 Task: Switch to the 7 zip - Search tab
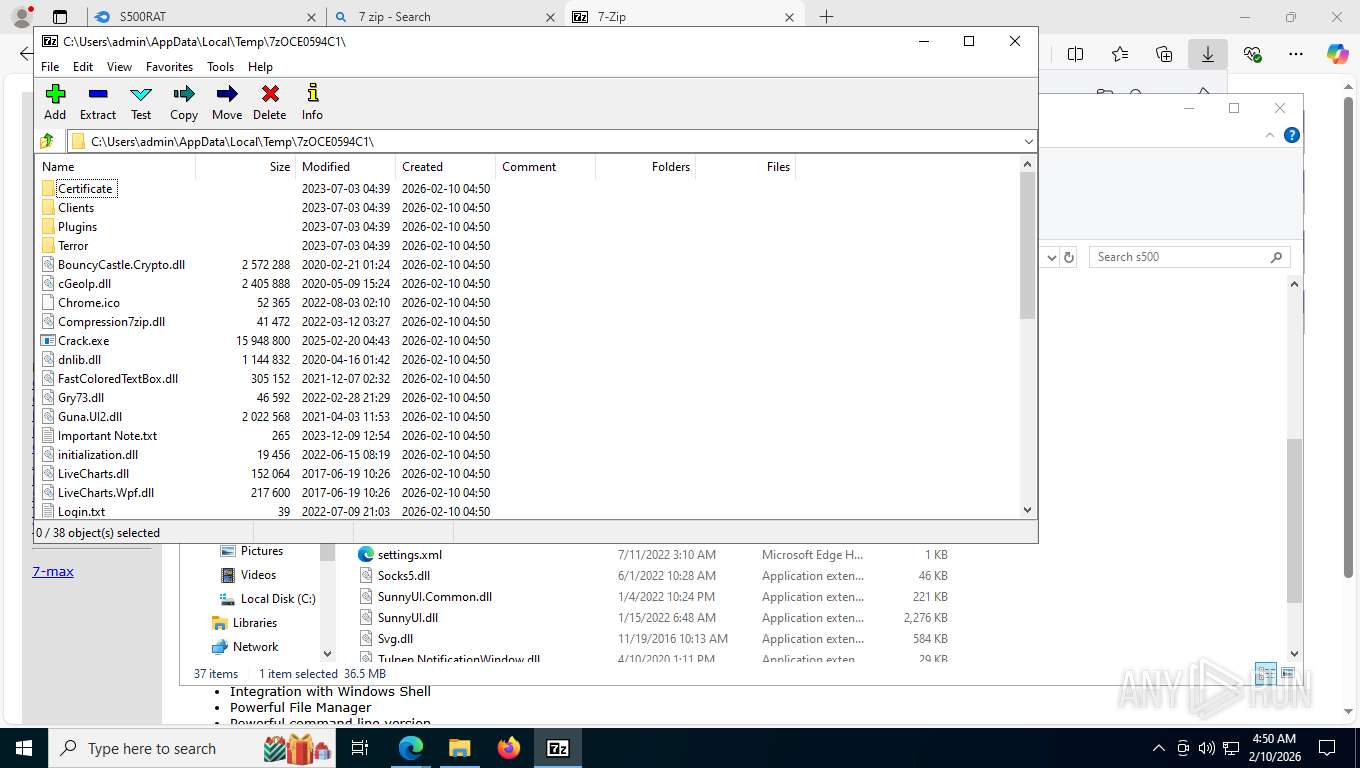pos(444,17)
